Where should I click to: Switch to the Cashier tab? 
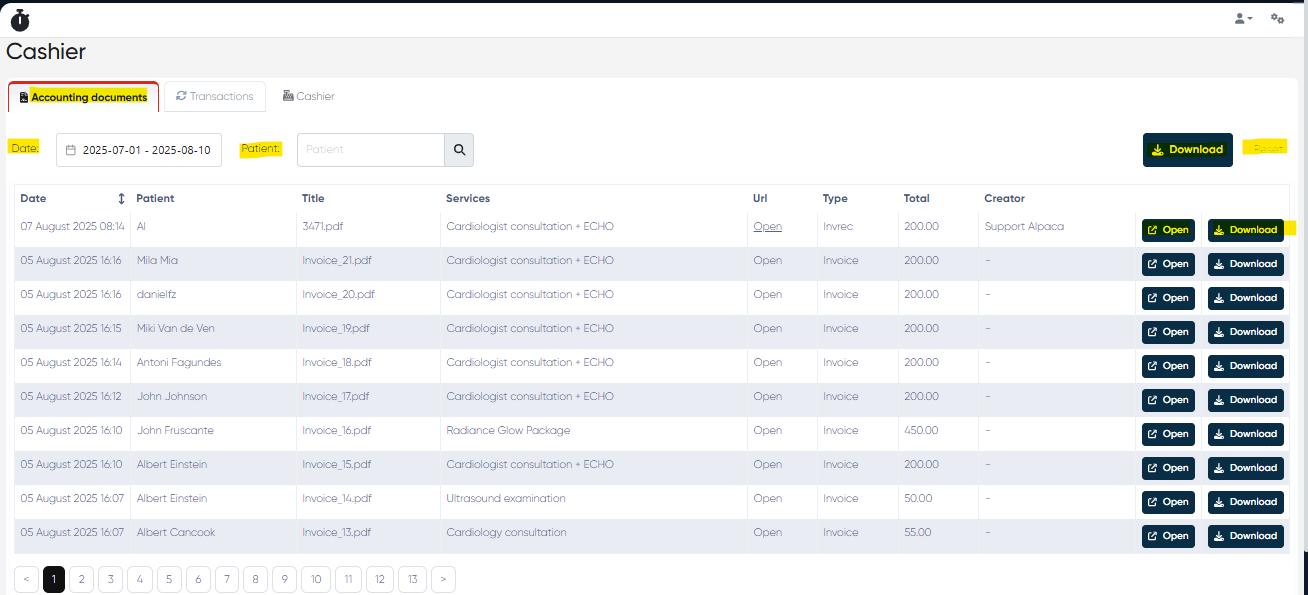[x=308, y=97]
